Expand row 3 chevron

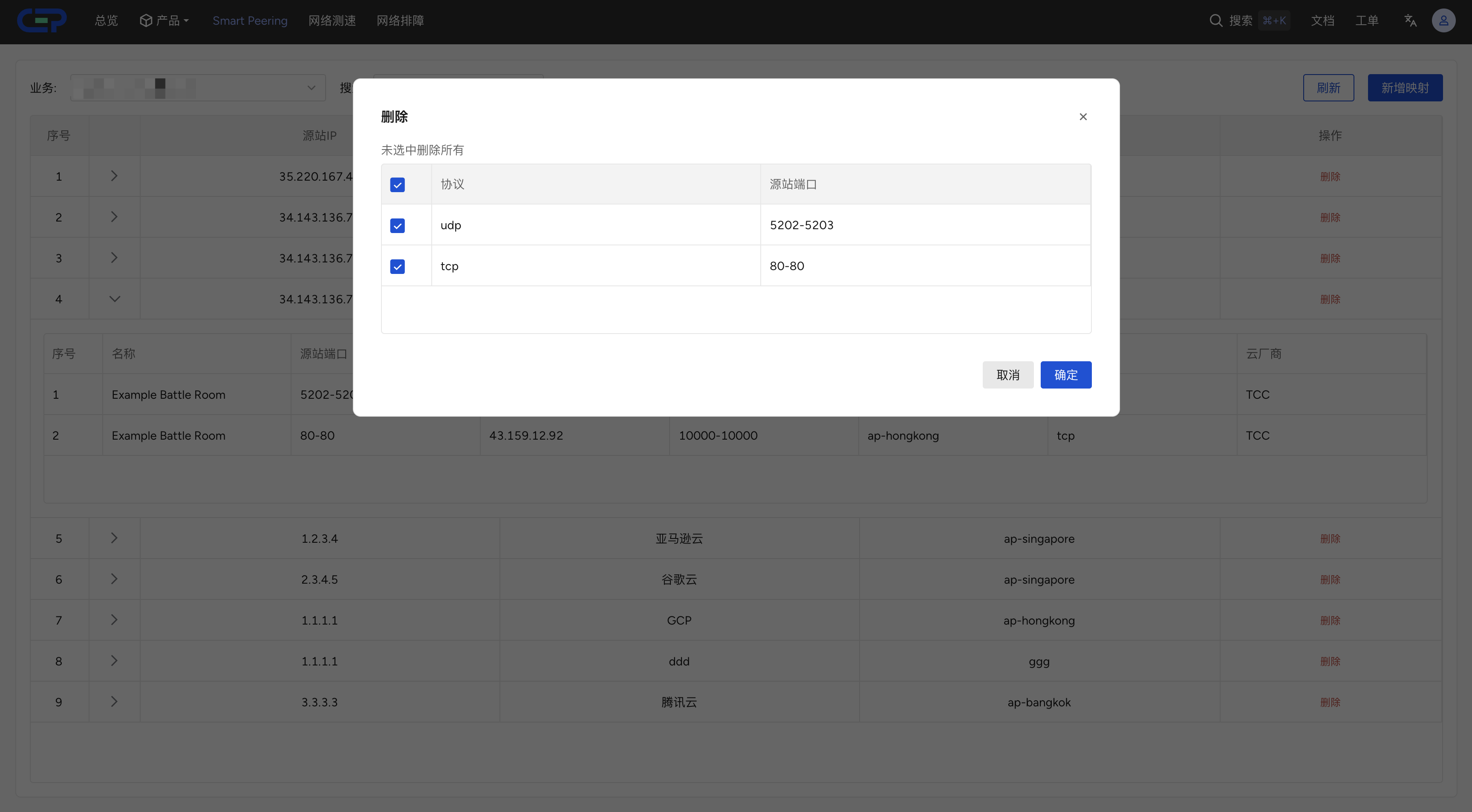pyautogui.click(x=114, y=258)
